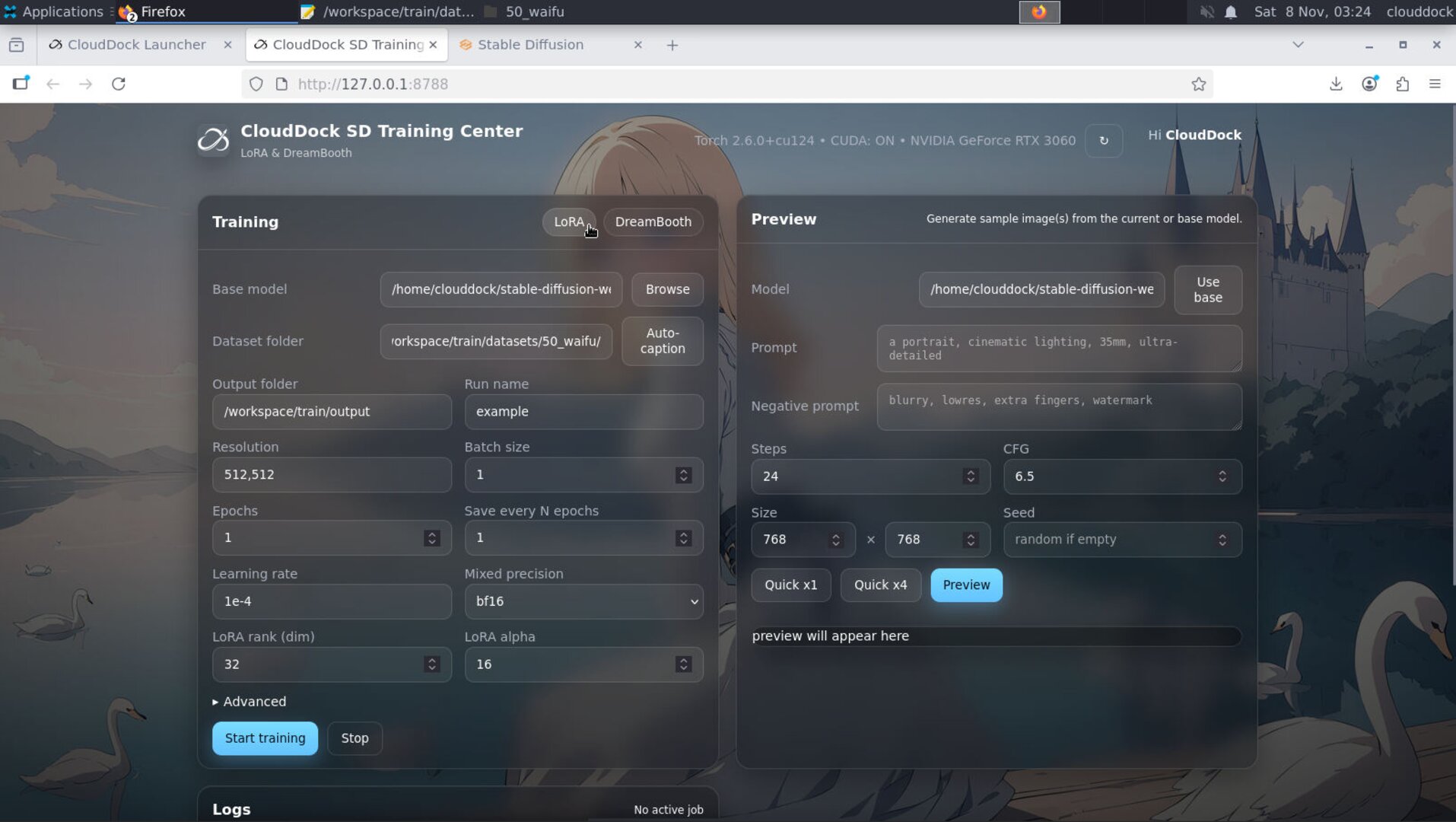Switch to DreamBooth training mode
Screen dimensions: 1456x822
(x=653, y=221)
